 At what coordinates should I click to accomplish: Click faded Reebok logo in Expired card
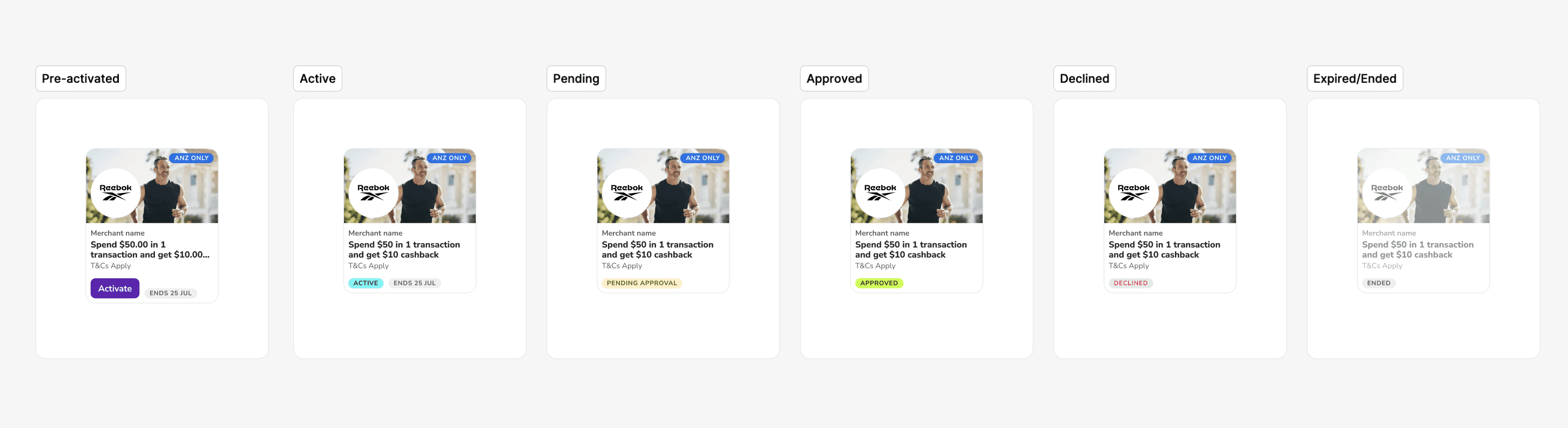(x=1387, y=193)
